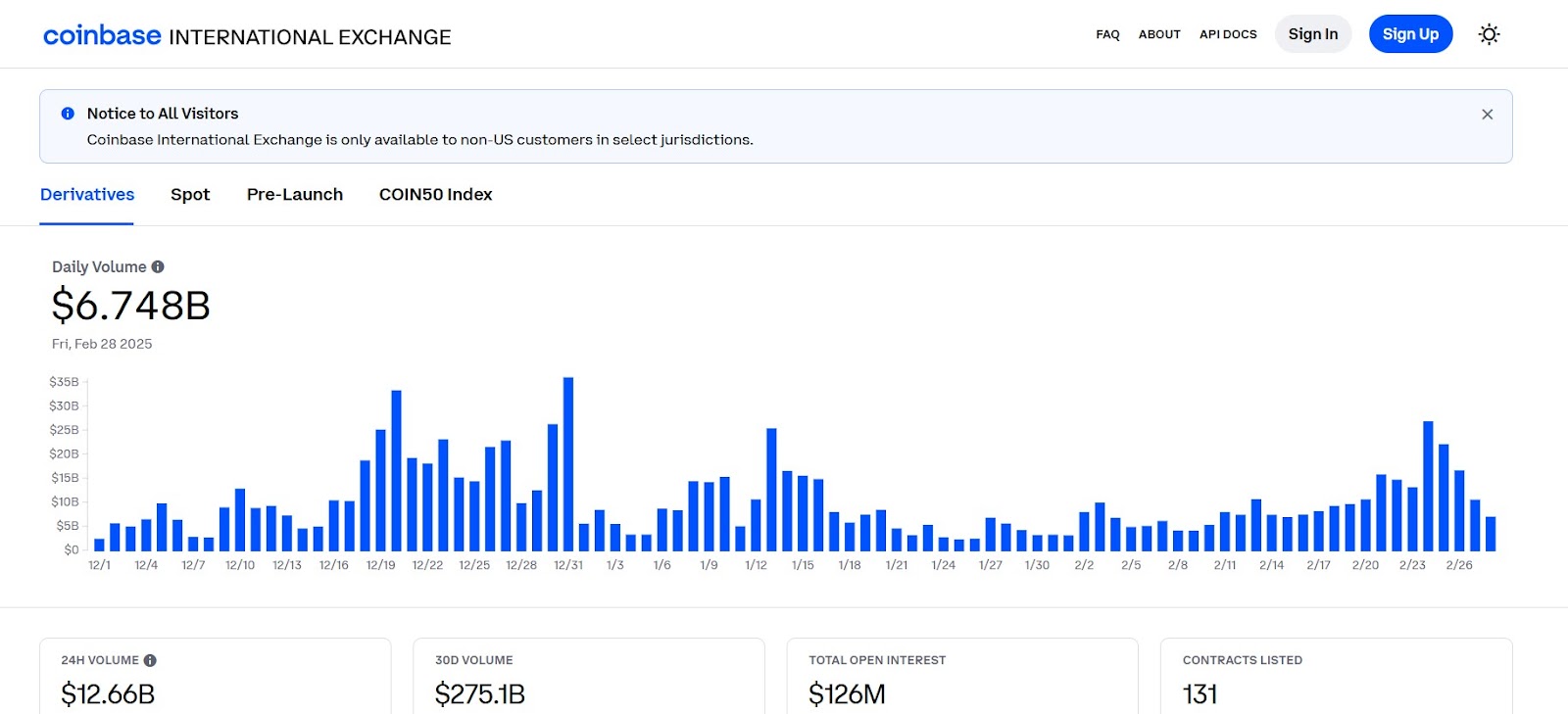Screen dimensions: 1568x714
Task: Switch to the Pre-Launch tab
Action: point(295,195)
